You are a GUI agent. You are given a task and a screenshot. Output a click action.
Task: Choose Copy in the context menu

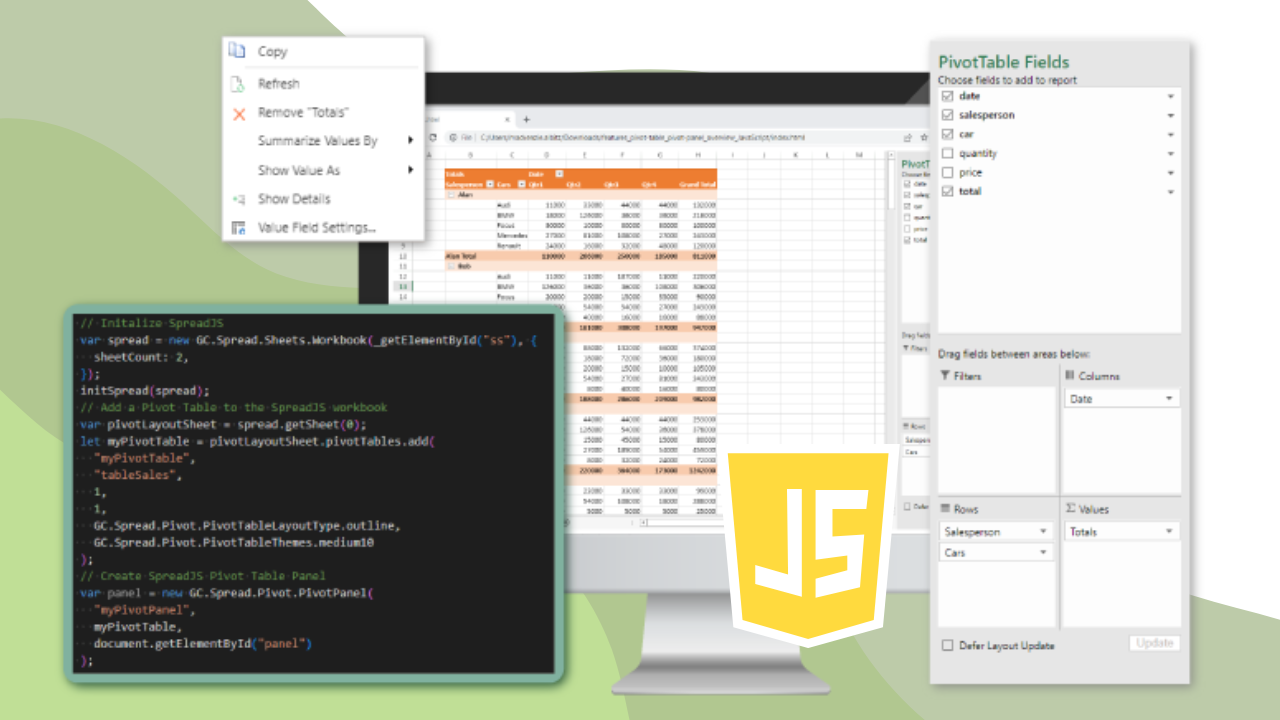[x=272, y=52]
